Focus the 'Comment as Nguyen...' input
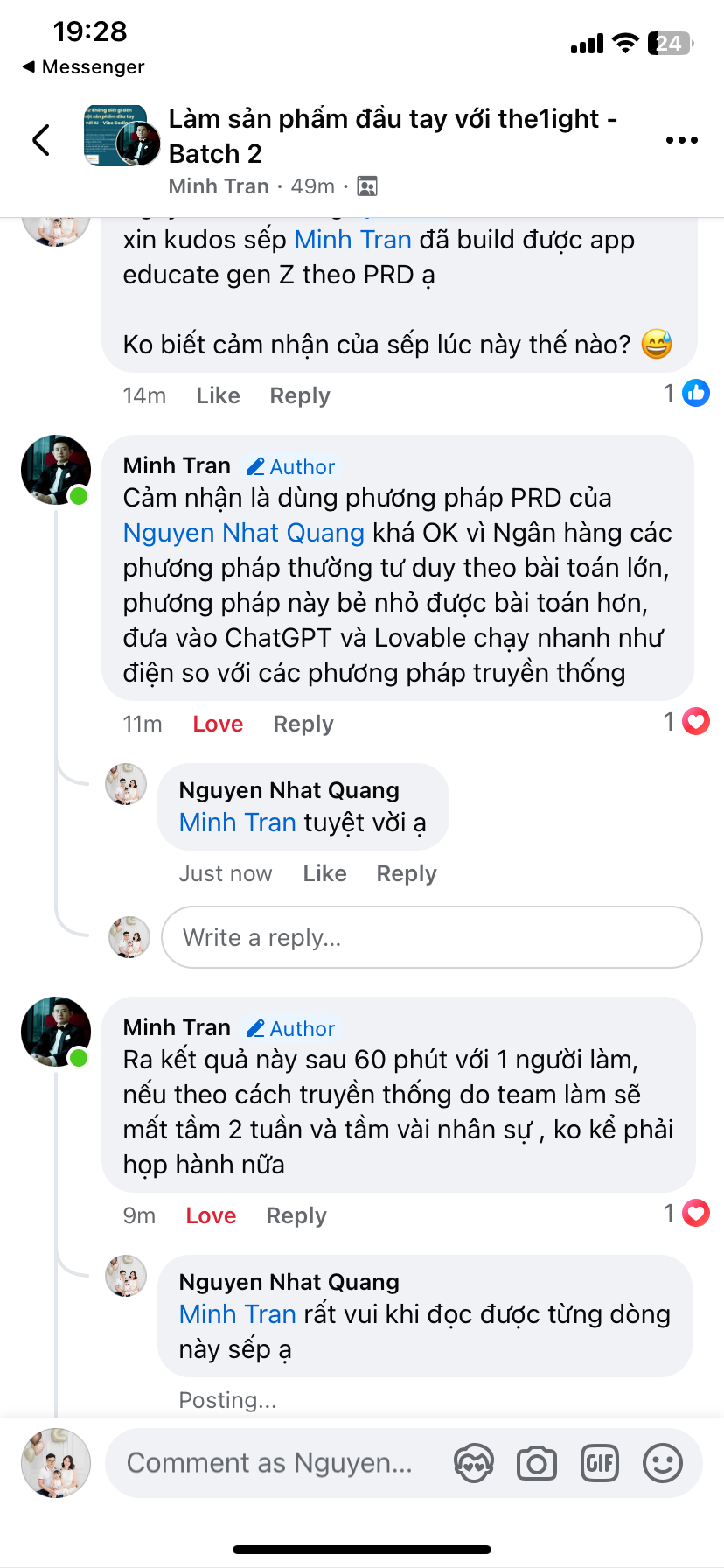 [x=271, y=1463]
